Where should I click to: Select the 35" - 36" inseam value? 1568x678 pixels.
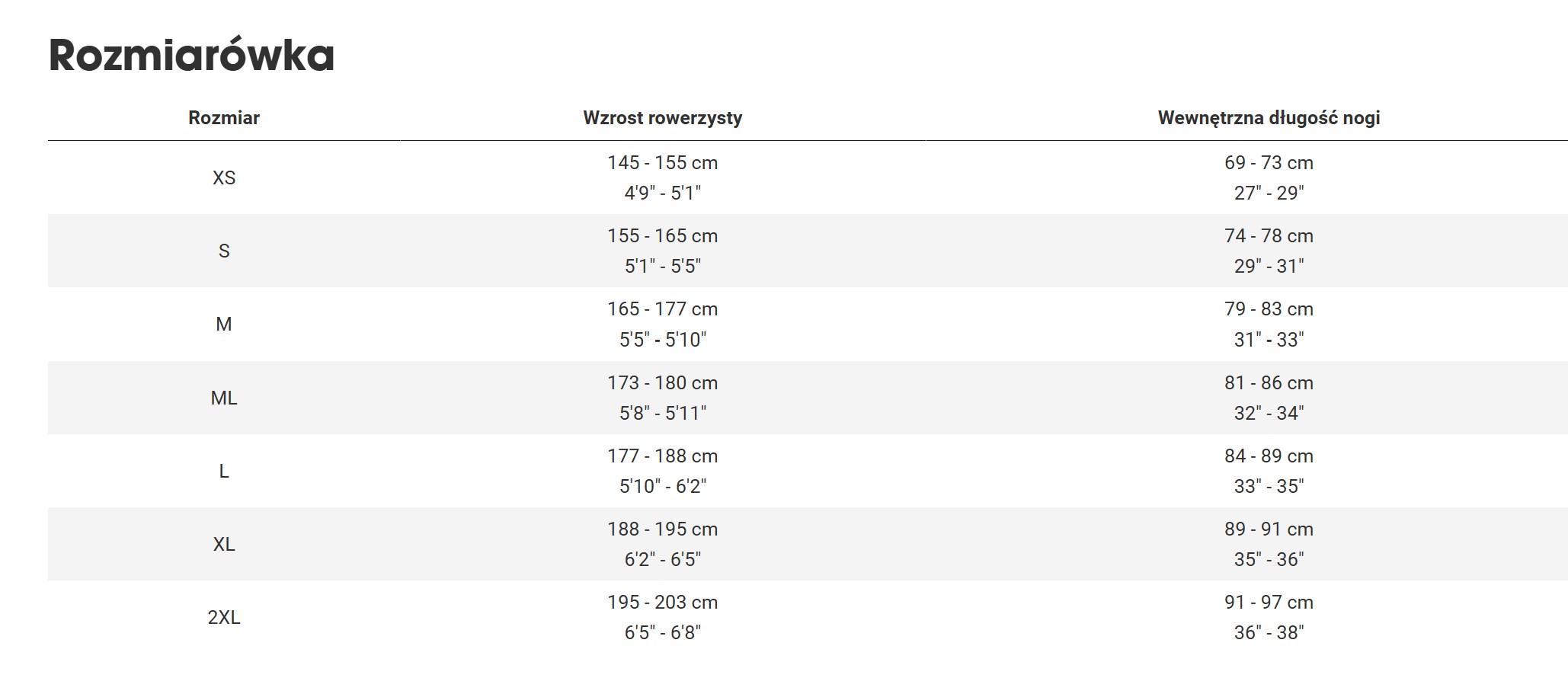(x=1269, y=559)
